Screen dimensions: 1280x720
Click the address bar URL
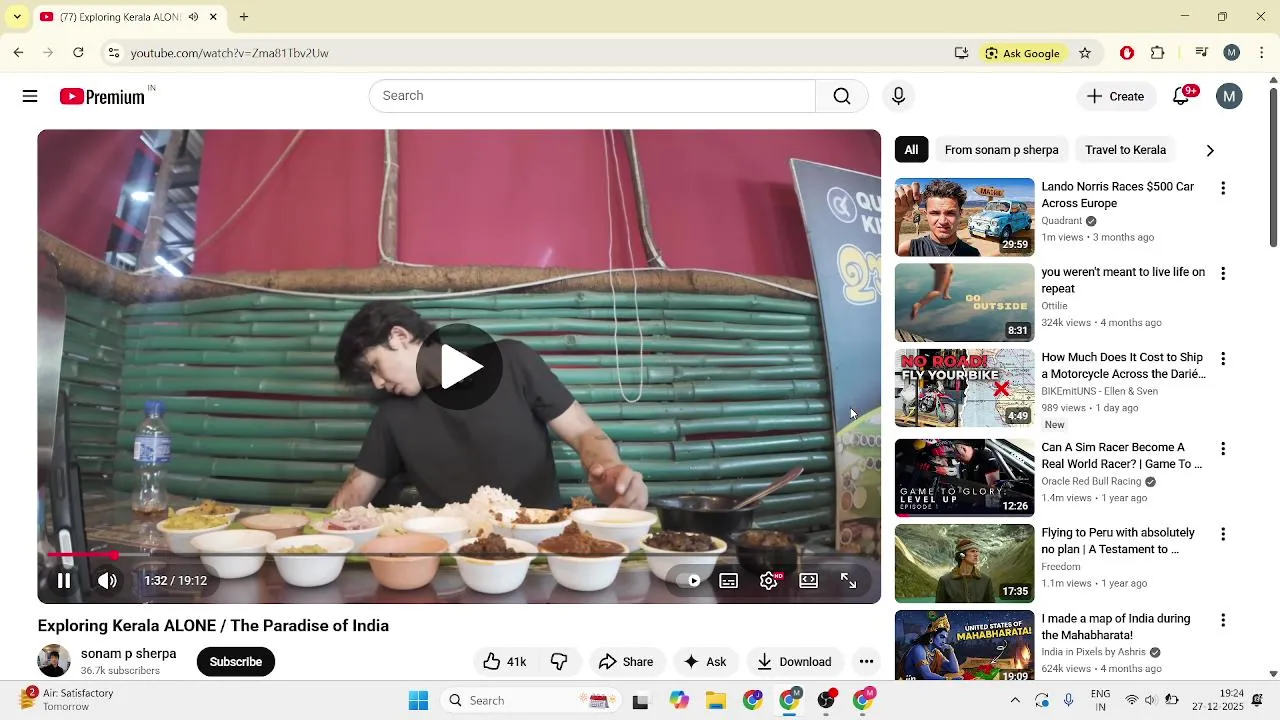pos(230,53)
